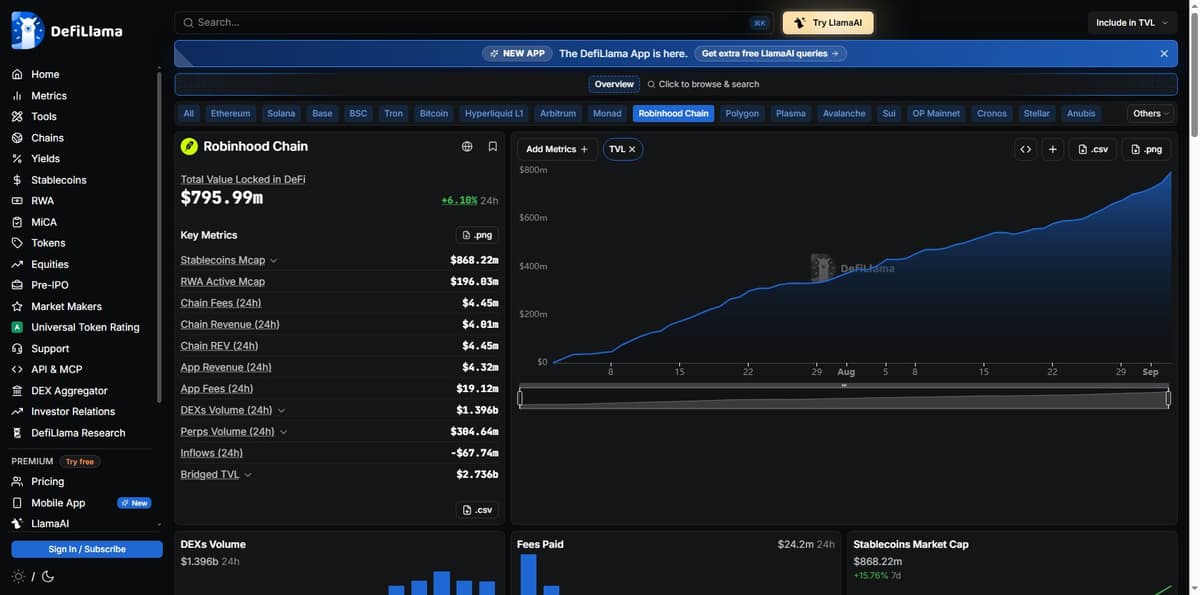The height and width of the screenshot is (595, 1200).
Task: Open Equities sidebar item
Action: tap(49, 264)
